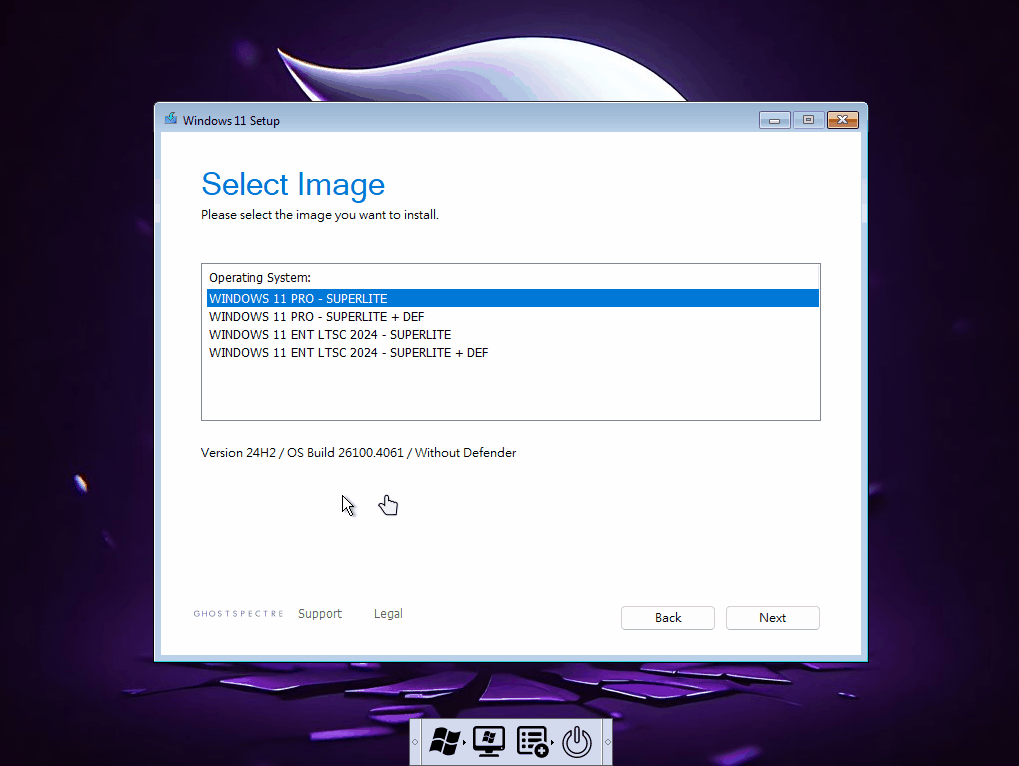
Task: Maximize the Windows 11 Setup window
Action: 808,120
